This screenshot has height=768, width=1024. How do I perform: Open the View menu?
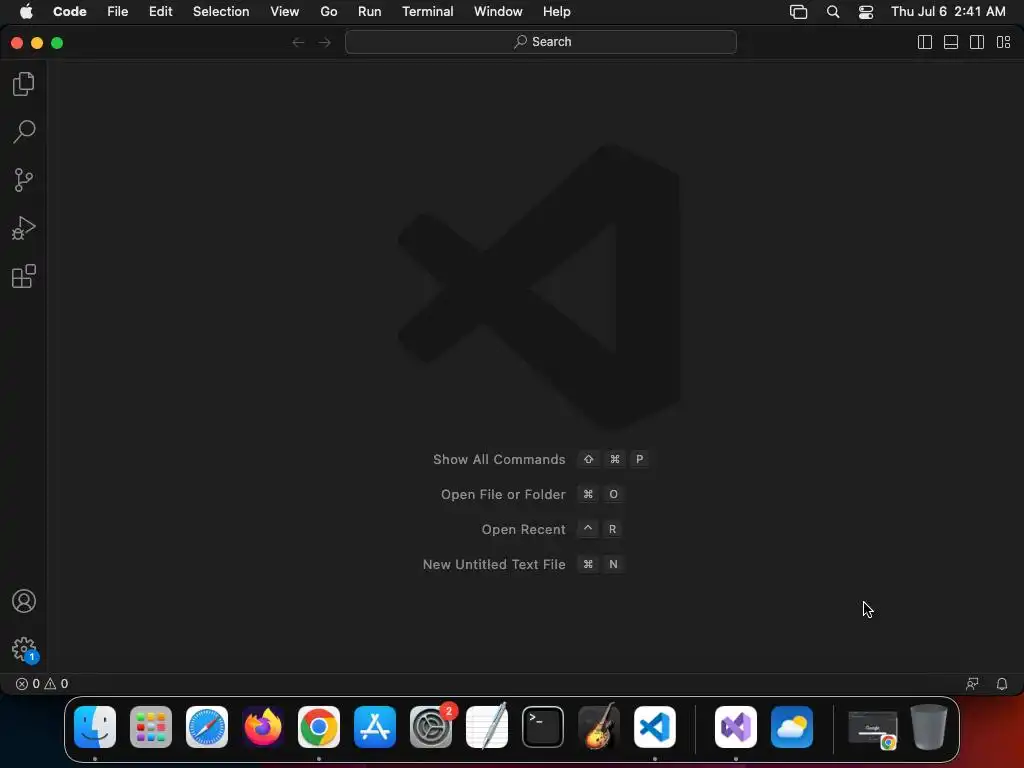tap(285, 12)
